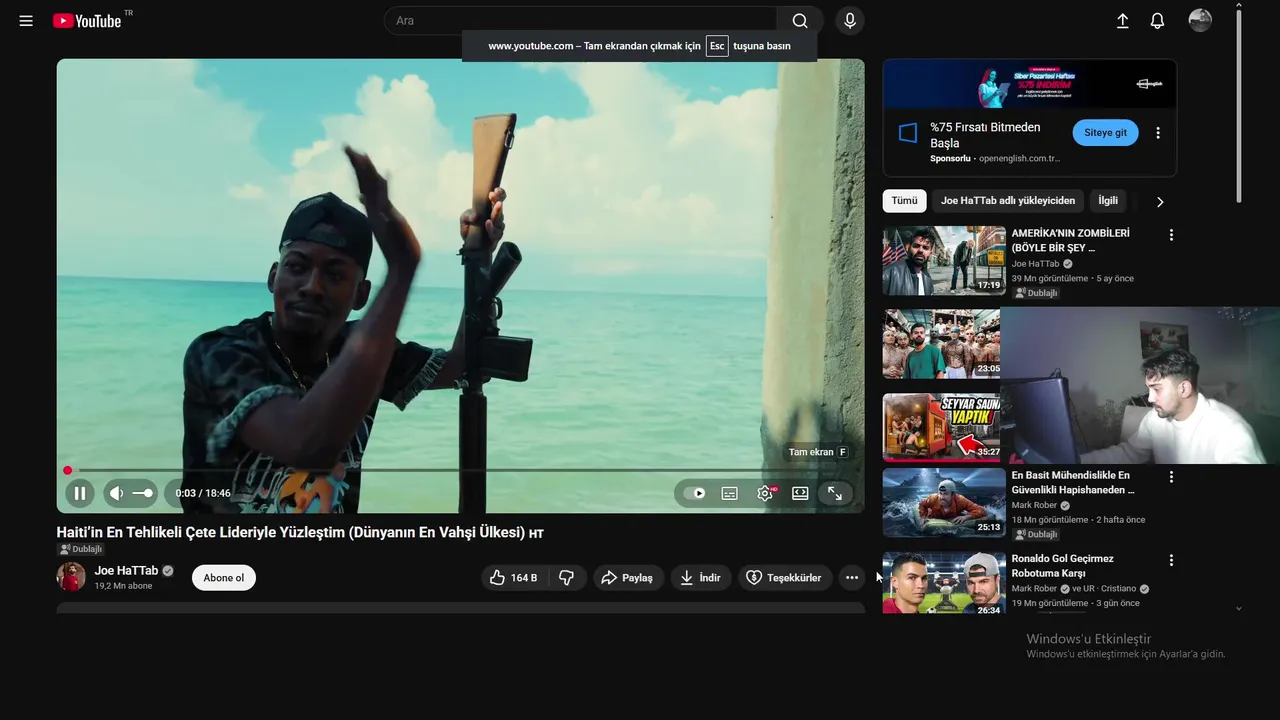1280x720 pixels.
Task: Open Joe HaTTab channel avatar
Action: 71,577
